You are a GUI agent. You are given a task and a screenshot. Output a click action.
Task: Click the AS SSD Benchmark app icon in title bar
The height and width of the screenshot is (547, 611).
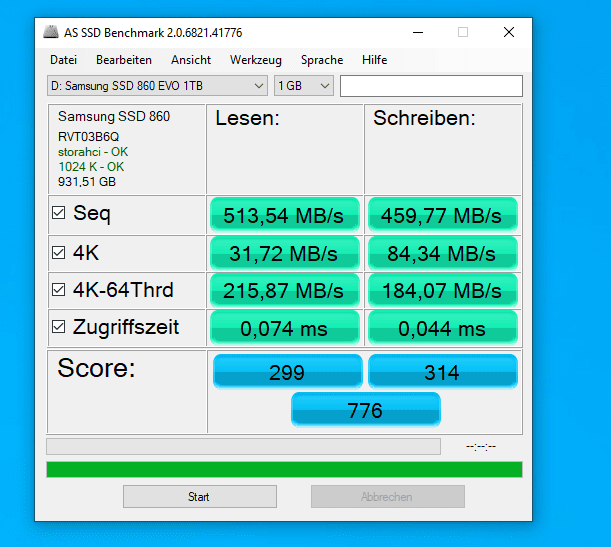coord(51,32)
